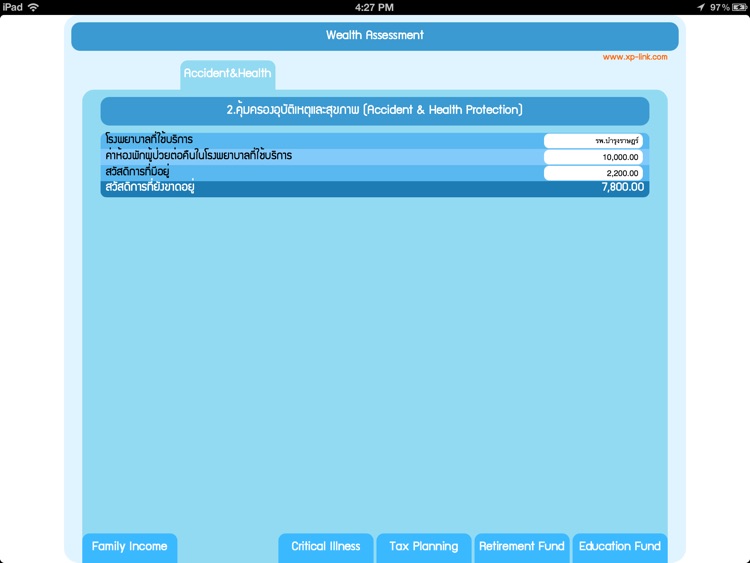The width and height of the screenshot is (750, 563).
Task: Click the โรงพยาบาลที่ใช้บริการ row label
Action: point(149,139)
